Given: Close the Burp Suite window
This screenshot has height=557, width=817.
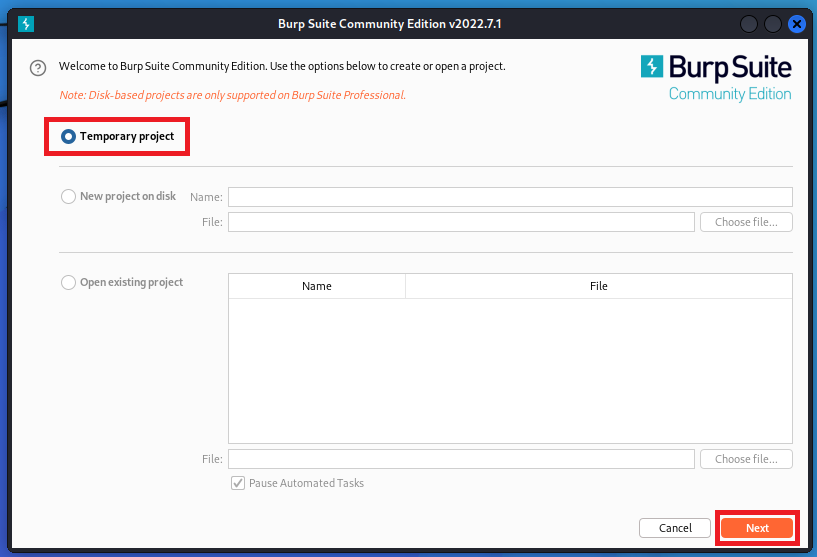Looking at the screenshot, I should [x=797, y=24].
